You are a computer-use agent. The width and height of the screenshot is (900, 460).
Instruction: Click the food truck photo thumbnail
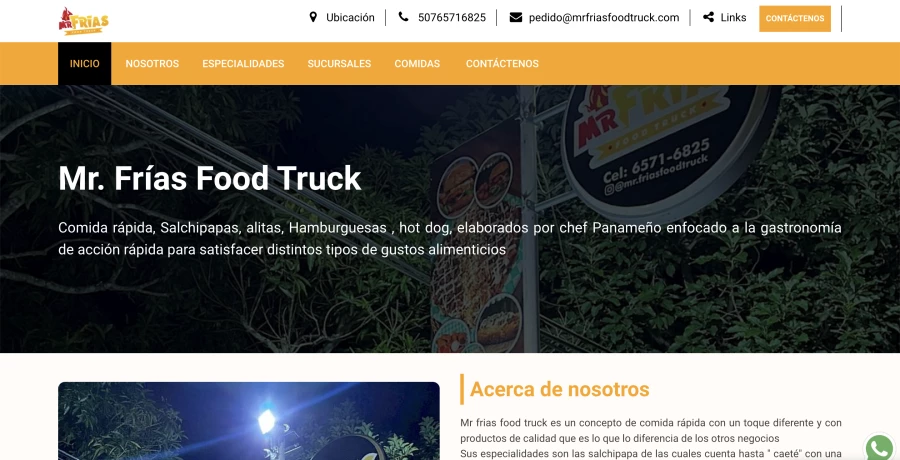click(x=249, y=421)
